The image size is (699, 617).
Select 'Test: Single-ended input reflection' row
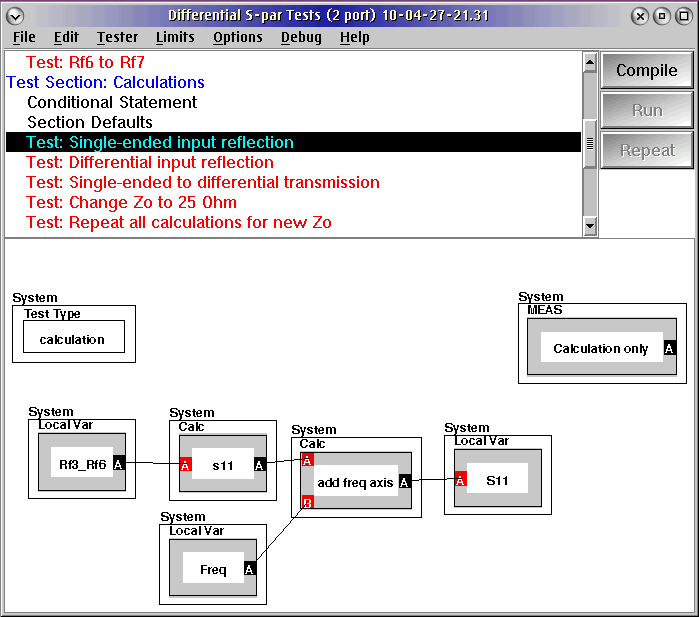pyautogui.click(x=293, y=142)
